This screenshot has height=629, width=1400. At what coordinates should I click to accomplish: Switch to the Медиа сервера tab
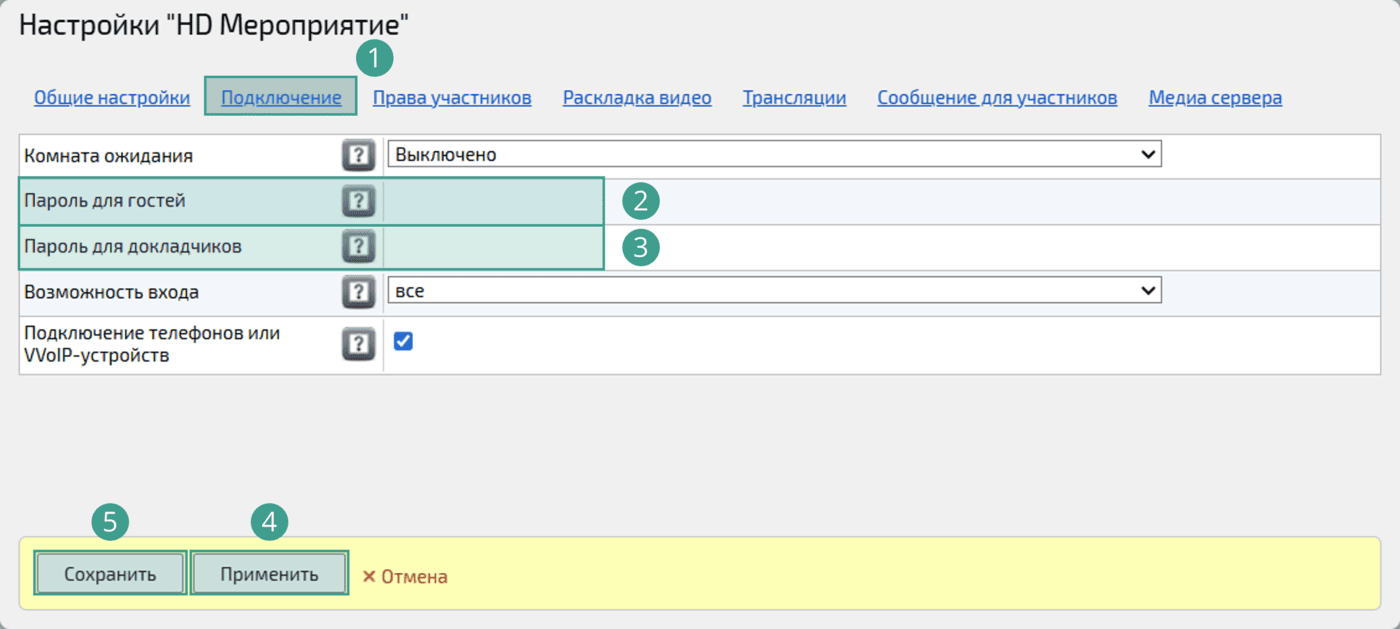tap(1215, 97)
